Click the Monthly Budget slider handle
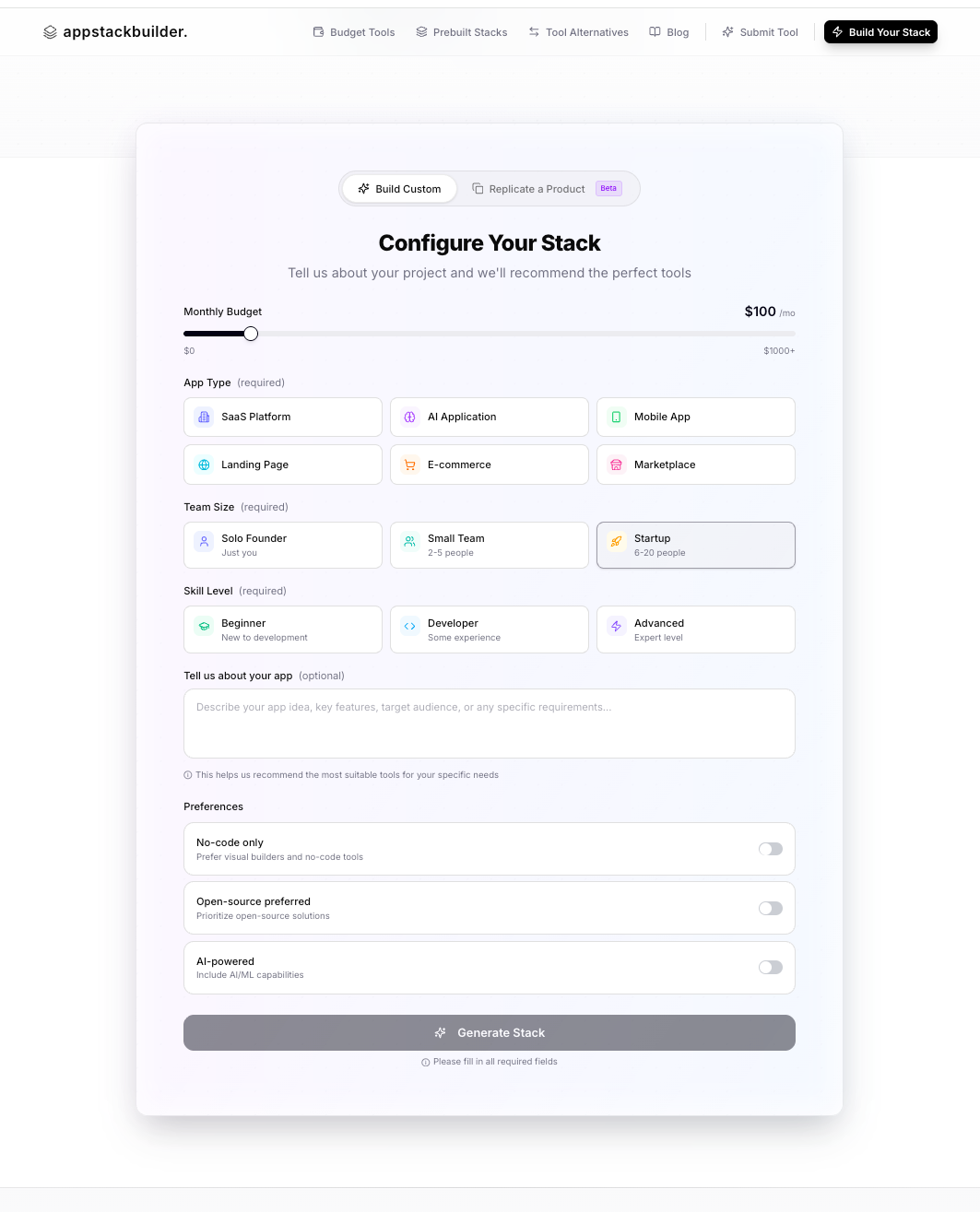The width and height of the screenshot is (980, 1212). (251, 334)
